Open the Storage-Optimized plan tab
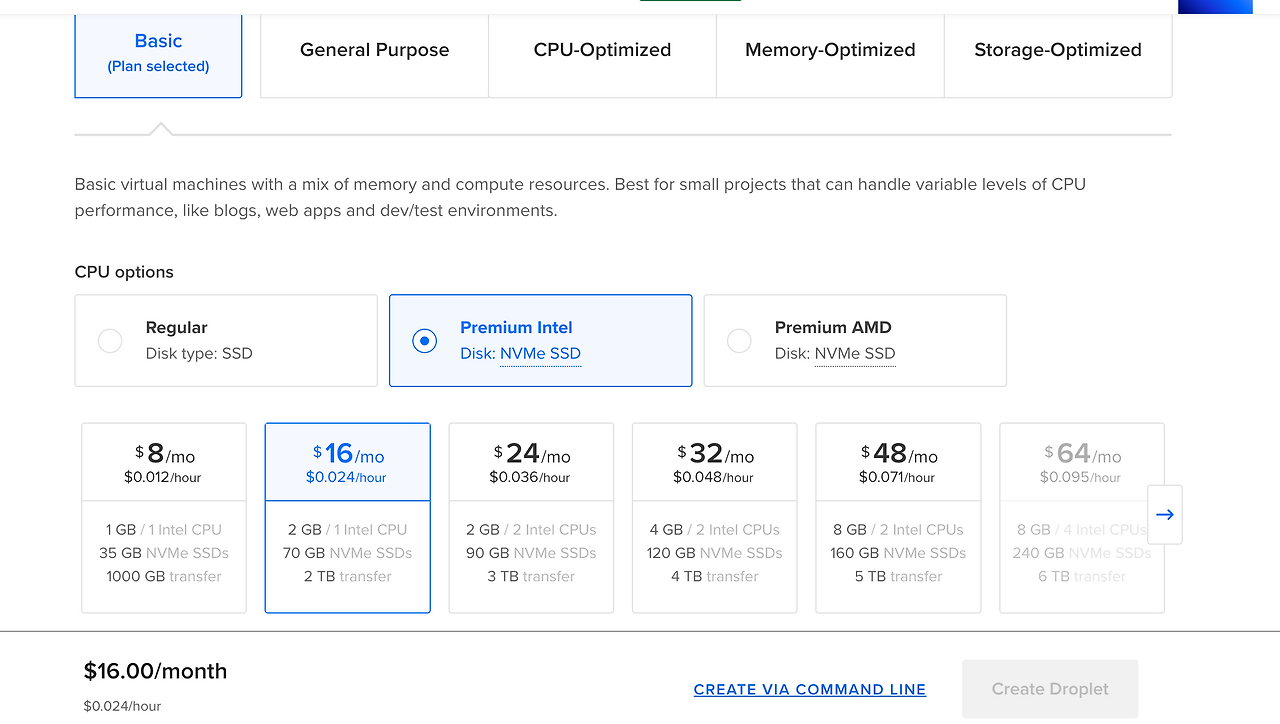Screen dimensions: 1280x724 pos(1058,51)
